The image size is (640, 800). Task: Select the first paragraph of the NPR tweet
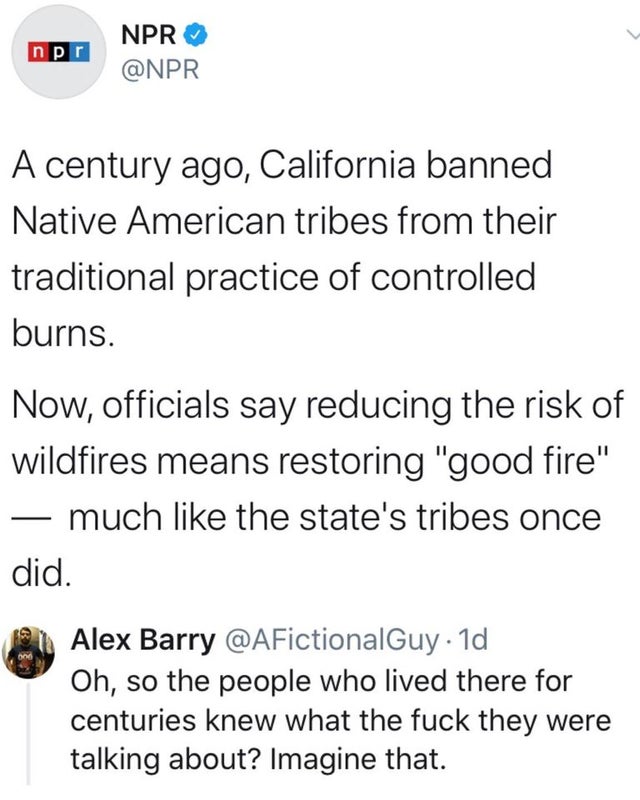(284, 248)
